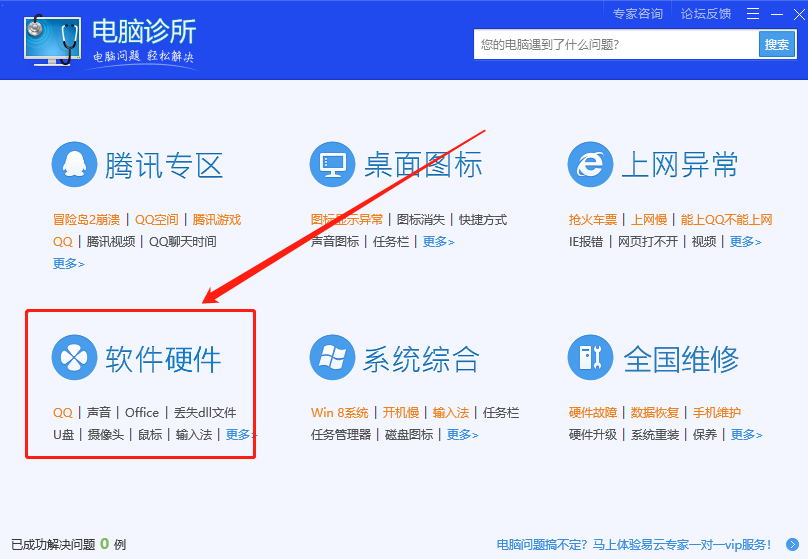
Task: Open the 开机慢 link
Action: pyautogui.click(x=400, y=413)
